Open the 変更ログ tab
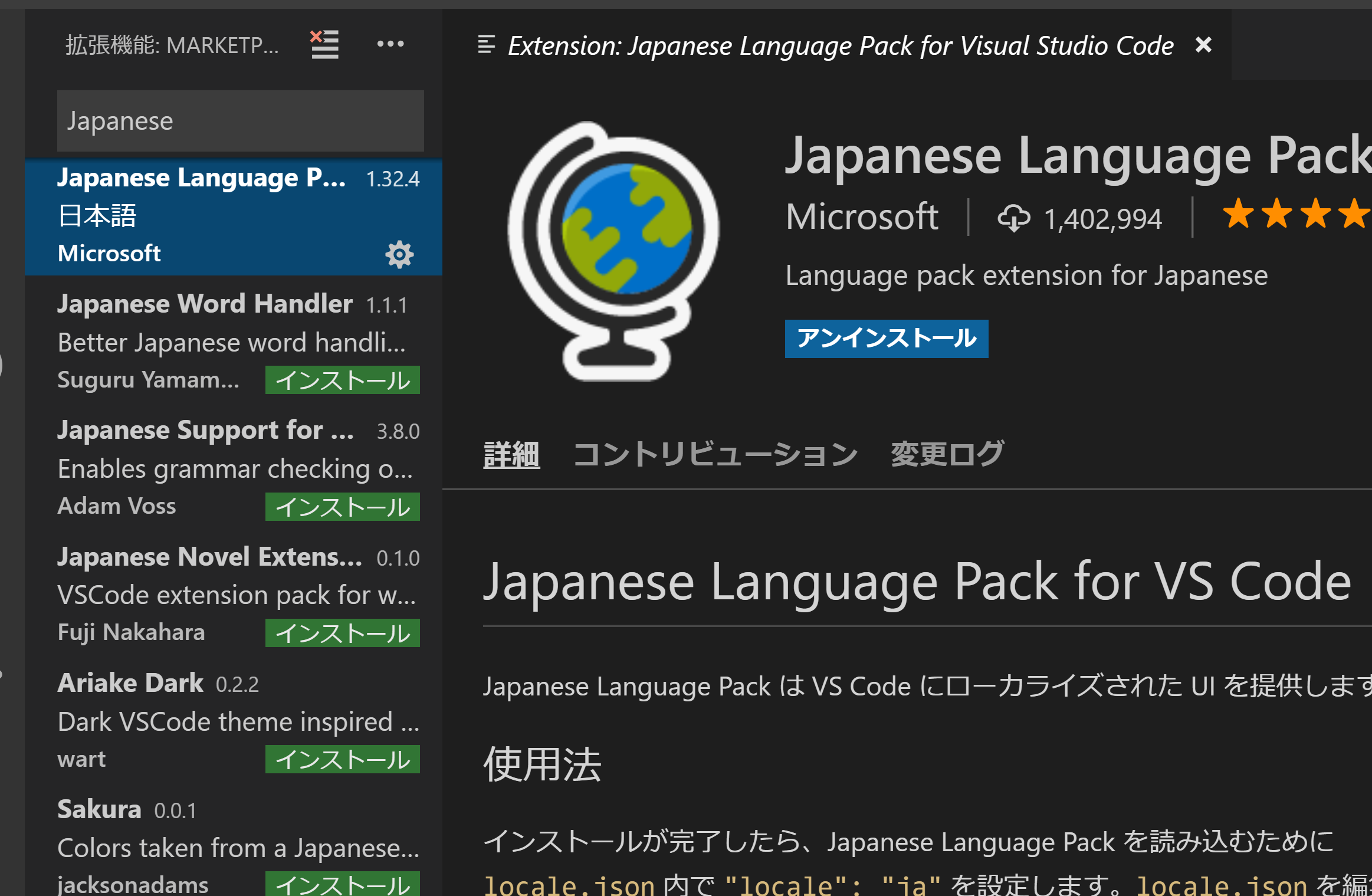Screen dimensions: 1372x896 947,455
